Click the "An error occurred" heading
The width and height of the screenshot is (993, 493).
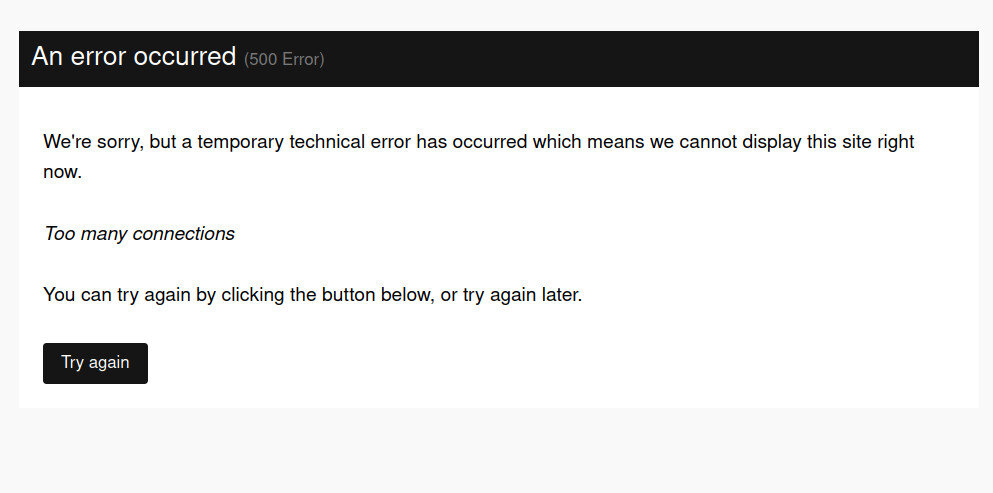pyautogui.click(x=133, y=57)
